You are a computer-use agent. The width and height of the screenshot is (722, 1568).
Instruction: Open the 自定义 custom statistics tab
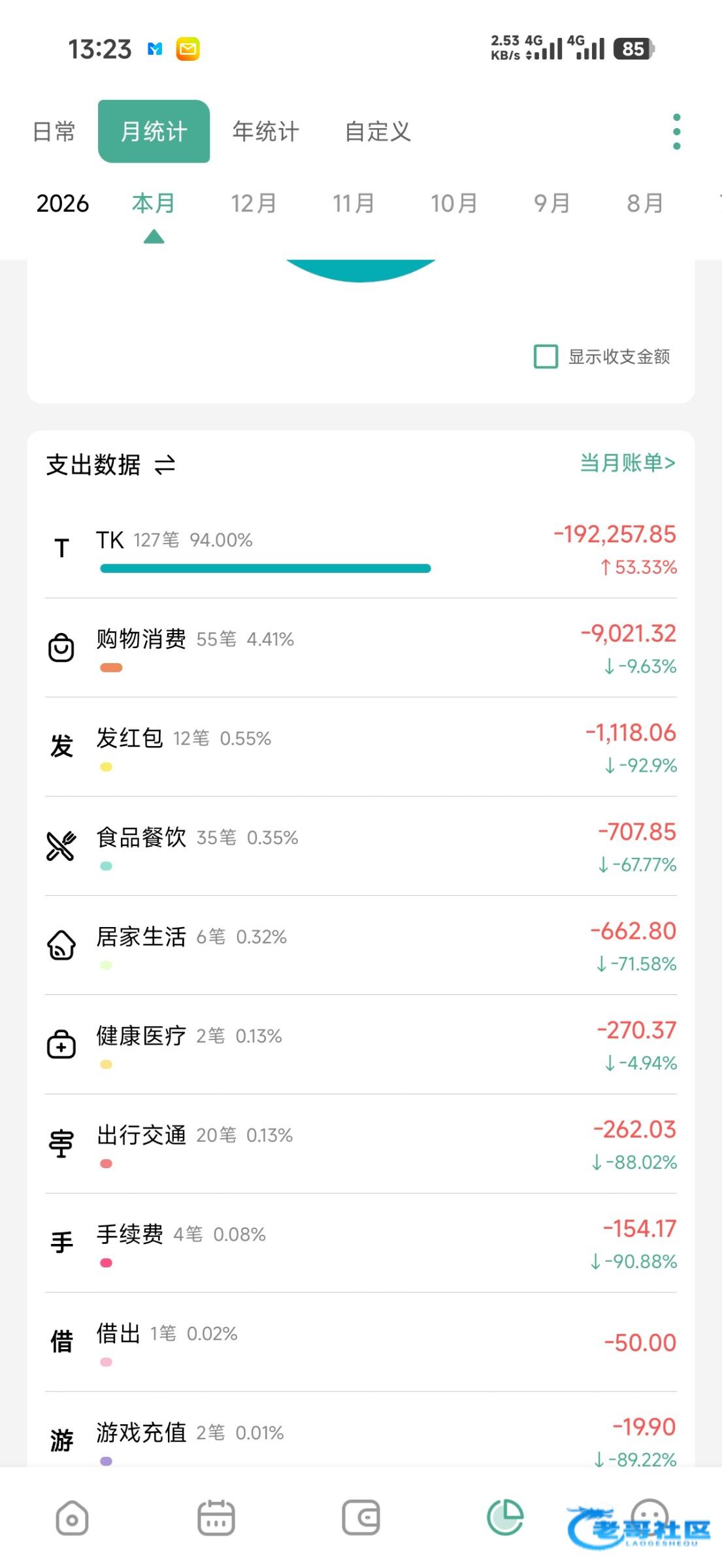pyautogui.click(x=378, y=131)
